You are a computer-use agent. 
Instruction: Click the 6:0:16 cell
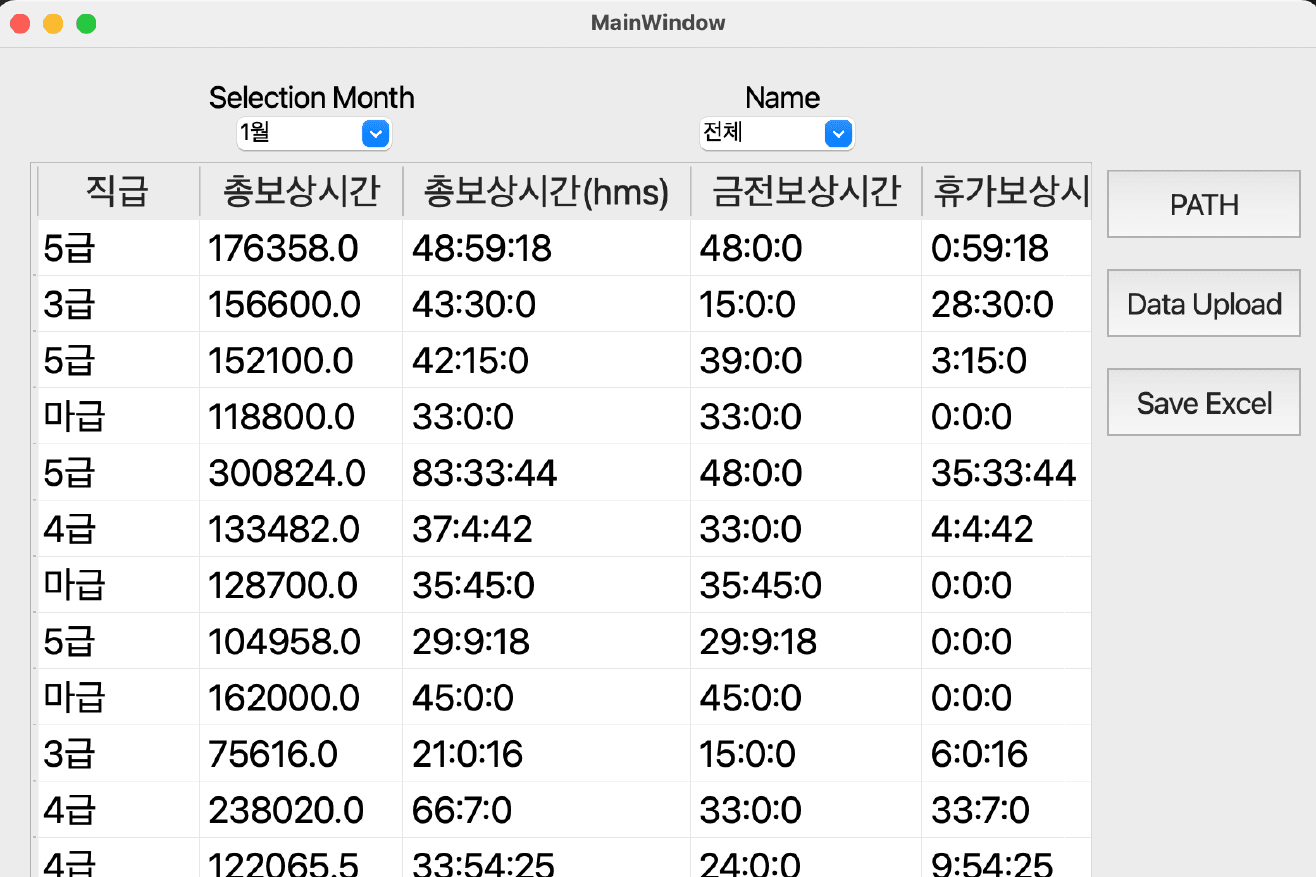pyautogui.click(x=1006, y=753)
